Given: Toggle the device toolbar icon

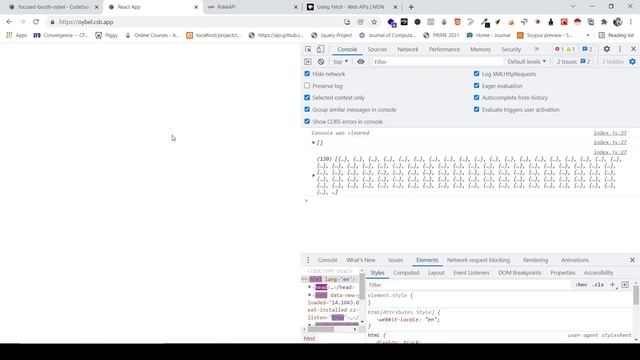Looking at the screenshot, I should 320,49.
